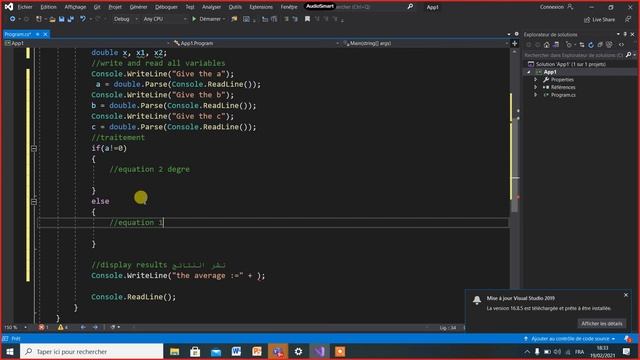This screenshot has width=640, height=360.
Task: Open the Démarrer dropdown arrow
Action: tap(224, 19)
